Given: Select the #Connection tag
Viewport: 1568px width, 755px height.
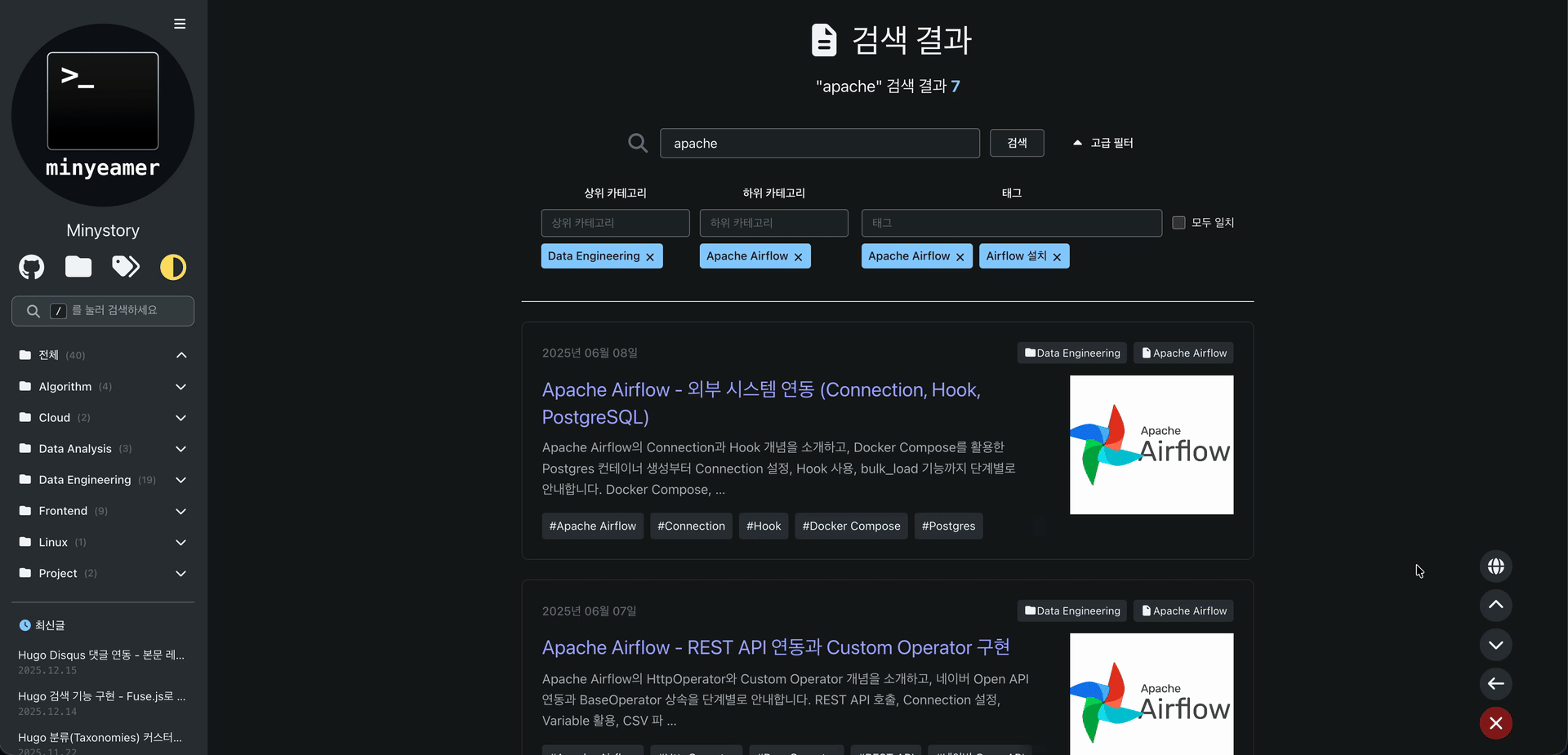Looking at the screenshot, I should 691,526.
